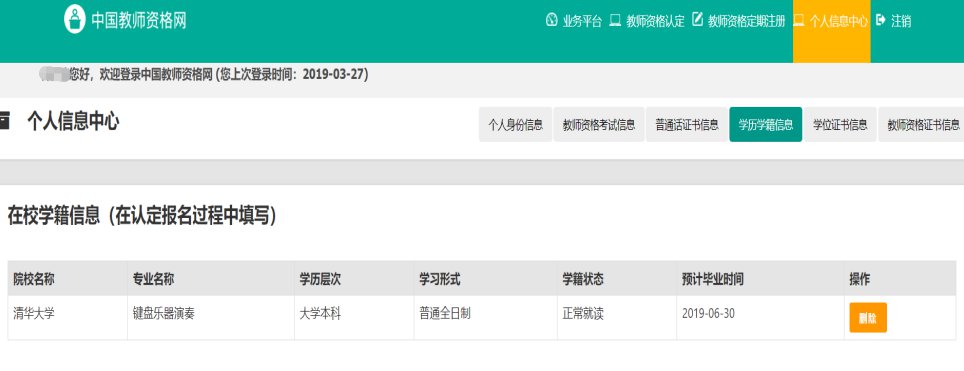The width and height of the screenshot is (964, 371).
Task: Click the 业务平台 globe icon
Action: [551, 20]
